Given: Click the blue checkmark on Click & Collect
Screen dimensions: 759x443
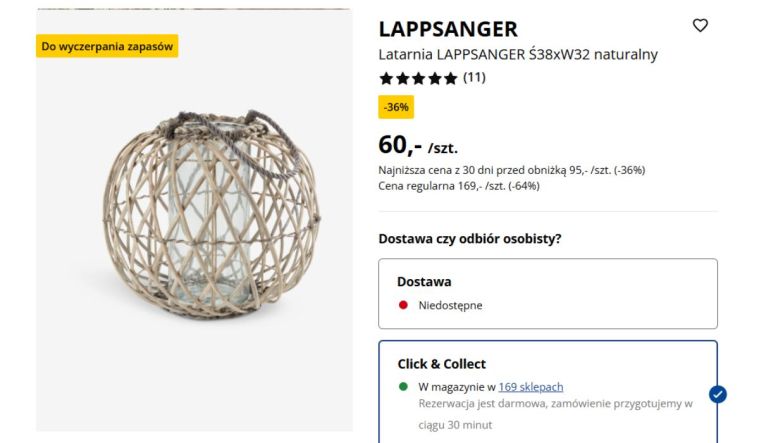Looking at the screenshot, I should click(x=717, y=394).
